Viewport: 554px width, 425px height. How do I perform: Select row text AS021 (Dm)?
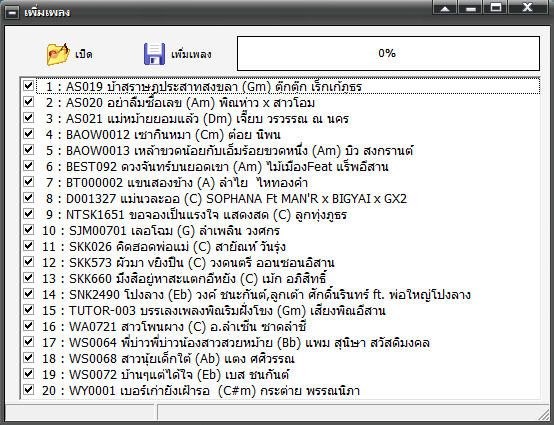click(197, 119)
